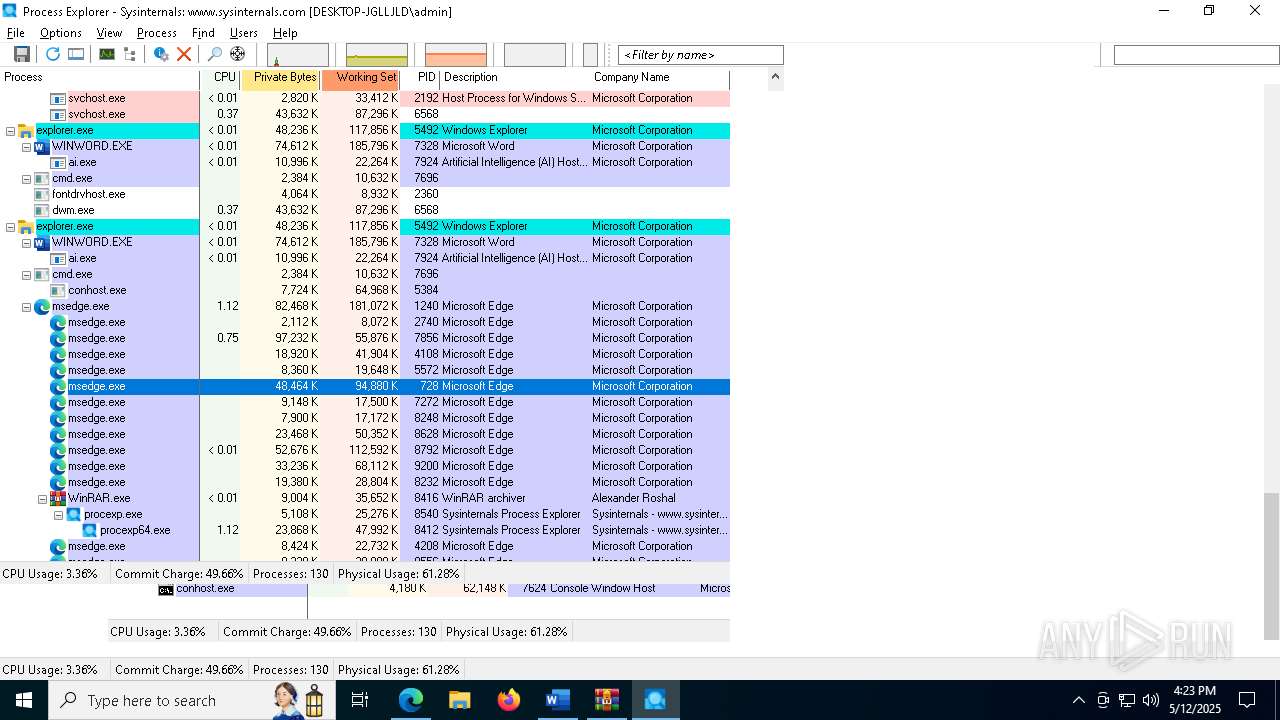Collapse cmd.exe node directly above fontdrvhost.exe
1280x720 pixels.
click(26, 178)
